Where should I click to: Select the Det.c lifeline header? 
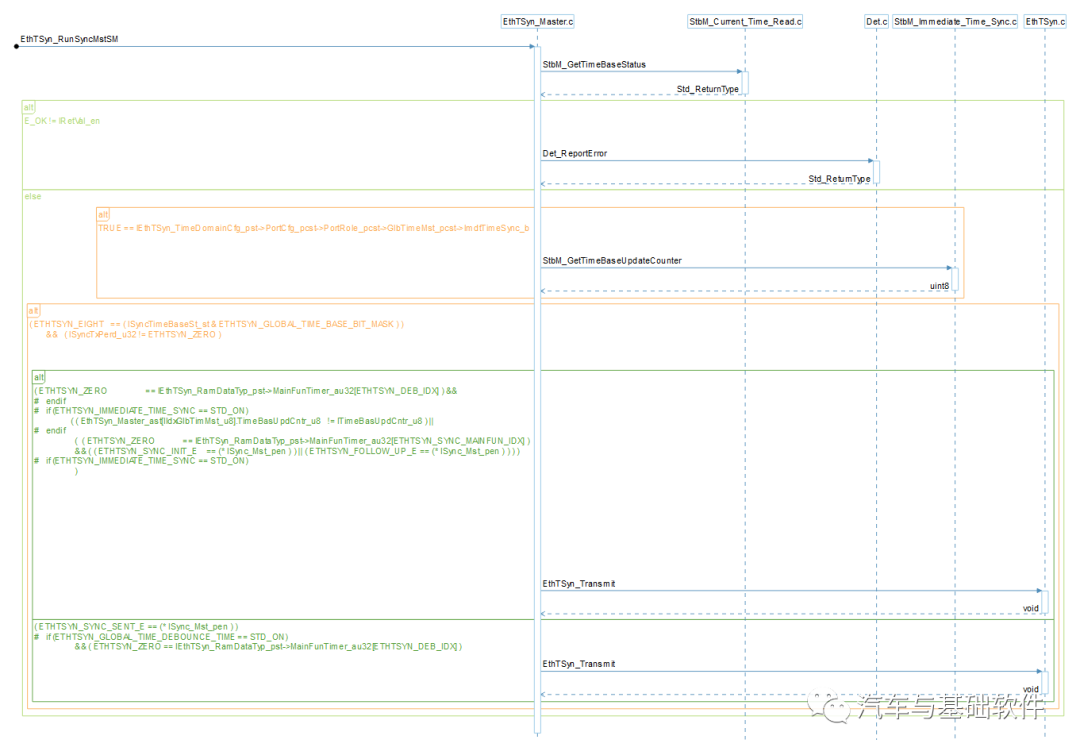click(x=875, y=21)
